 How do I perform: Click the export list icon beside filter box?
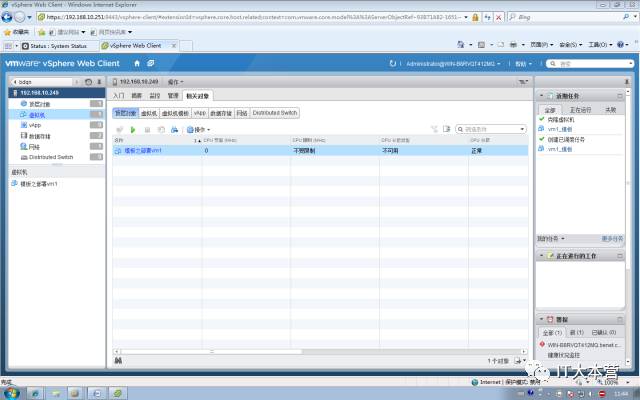click(x=447, y=129)
